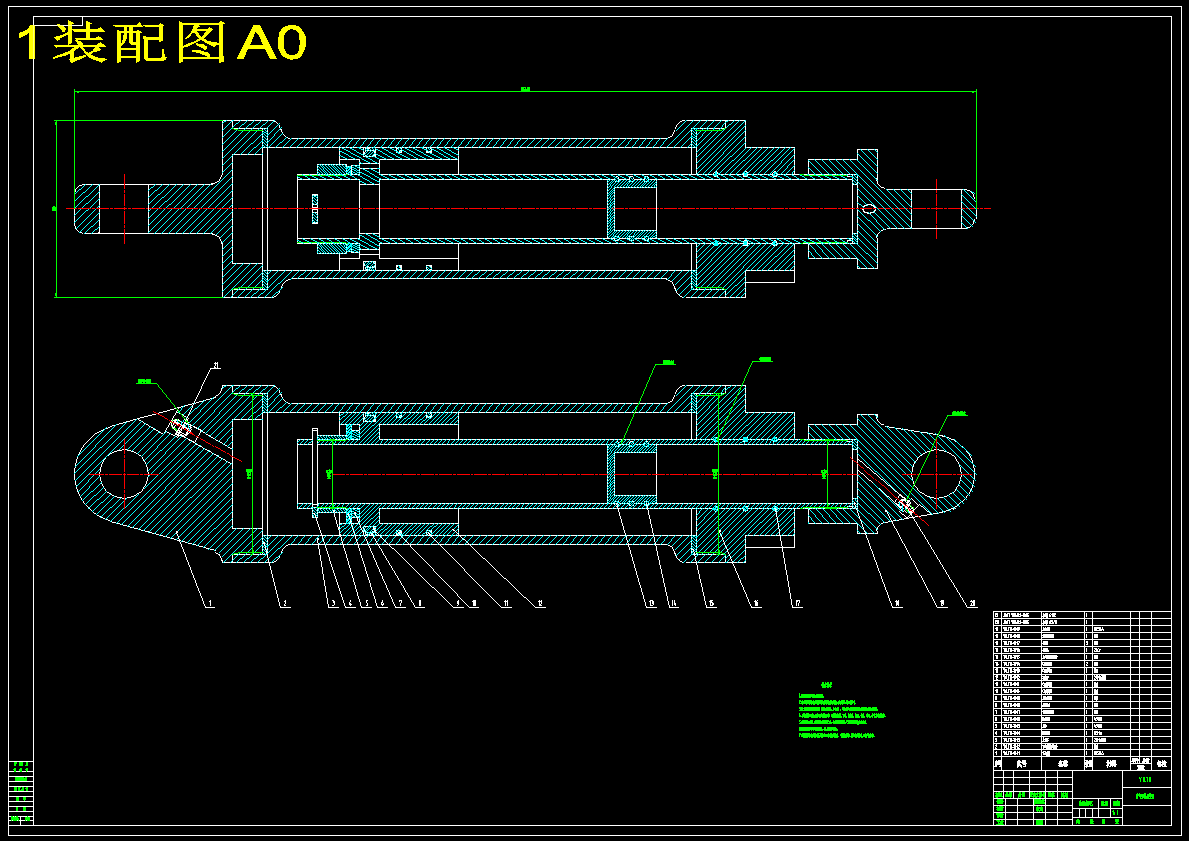The height and width of the screenshot is (841, 1189).
Task: Select part balloon number "21" above left clevis
Action: click(x=216, y=366)
